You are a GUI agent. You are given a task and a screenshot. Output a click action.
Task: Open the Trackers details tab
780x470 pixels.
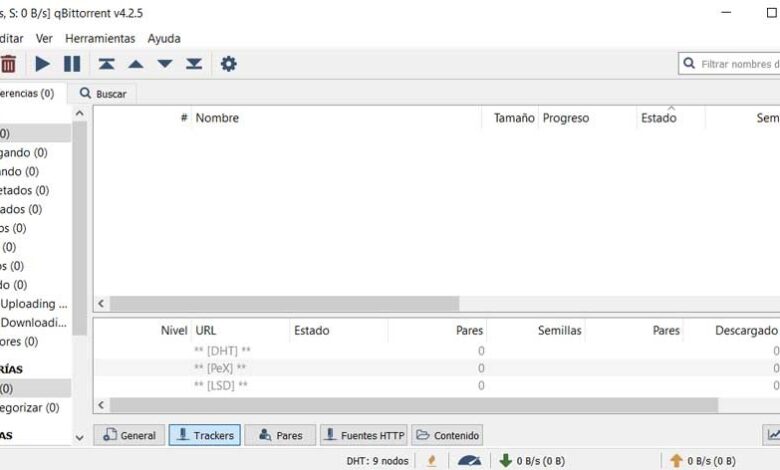tap(205, 435)
